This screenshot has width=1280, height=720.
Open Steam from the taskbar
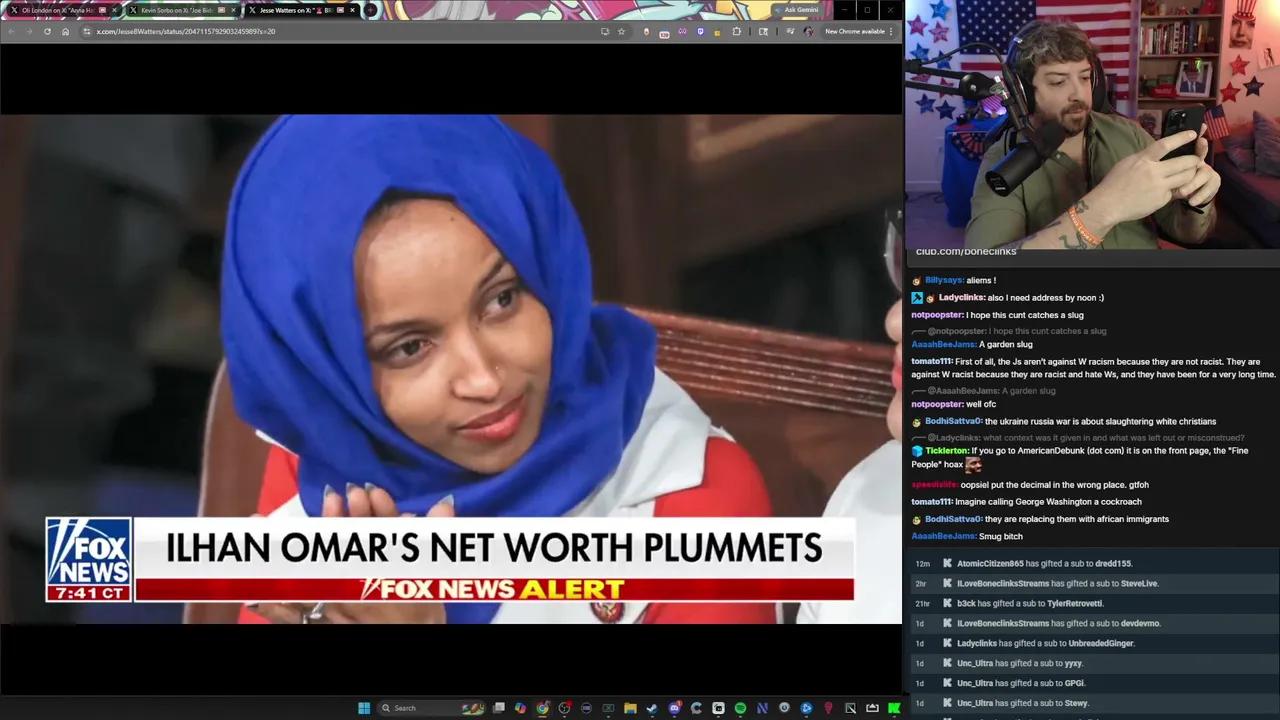[x=652, y=708]
